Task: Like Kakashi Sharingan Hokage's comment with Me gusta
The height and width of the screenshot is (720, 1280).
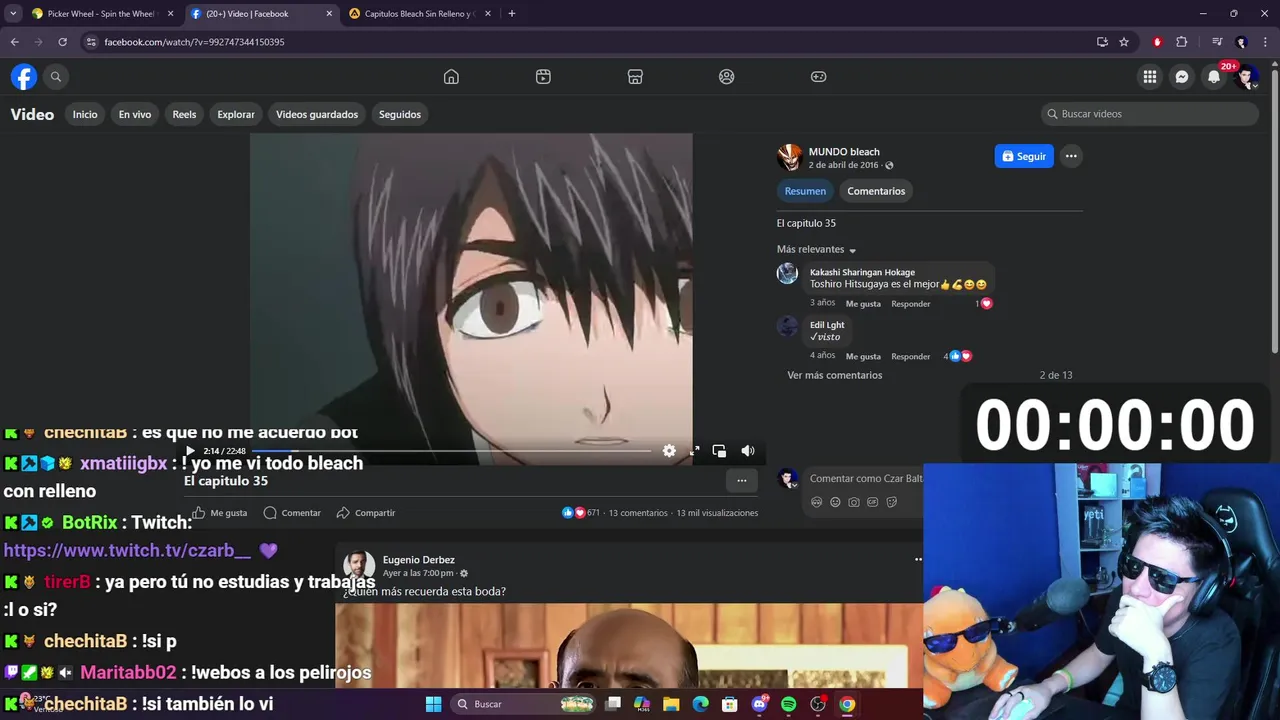Action: 863,303
